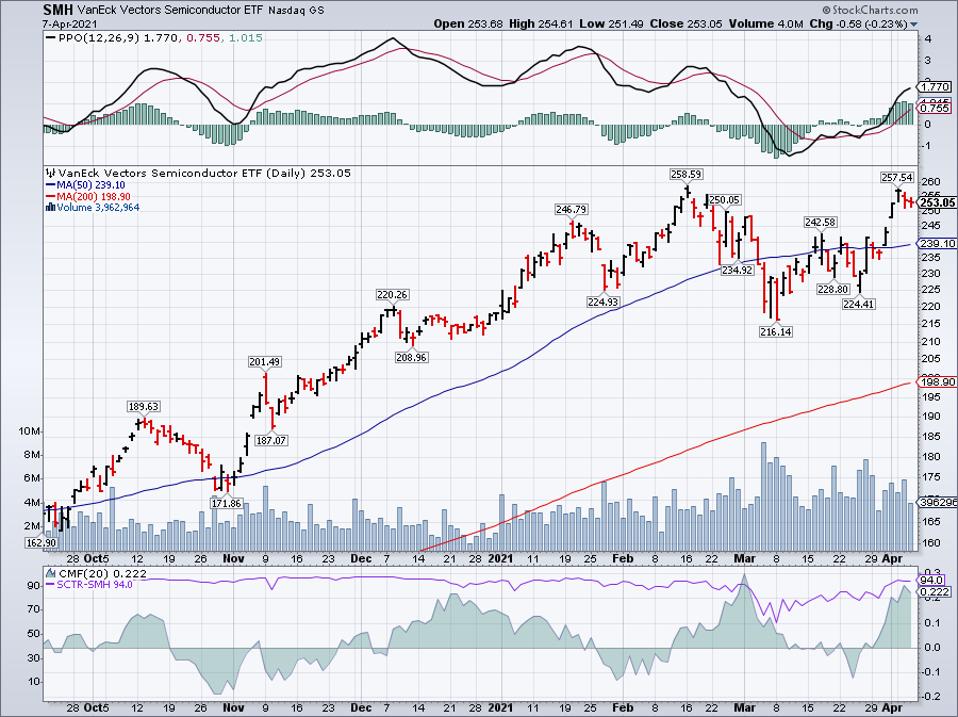Screen dimensions: 958x717
Task: Click the 198.90 moving average axis tag
Action: [937, 382]
